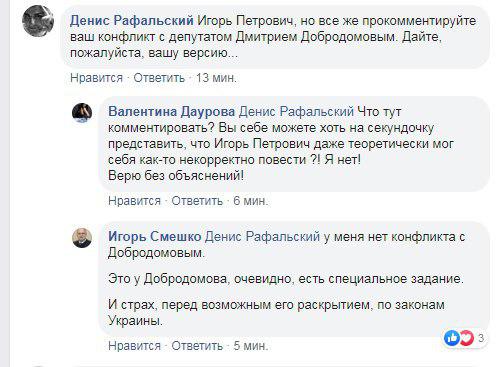Open the Валентина Даурова author name link

click(x=172, y=111)
